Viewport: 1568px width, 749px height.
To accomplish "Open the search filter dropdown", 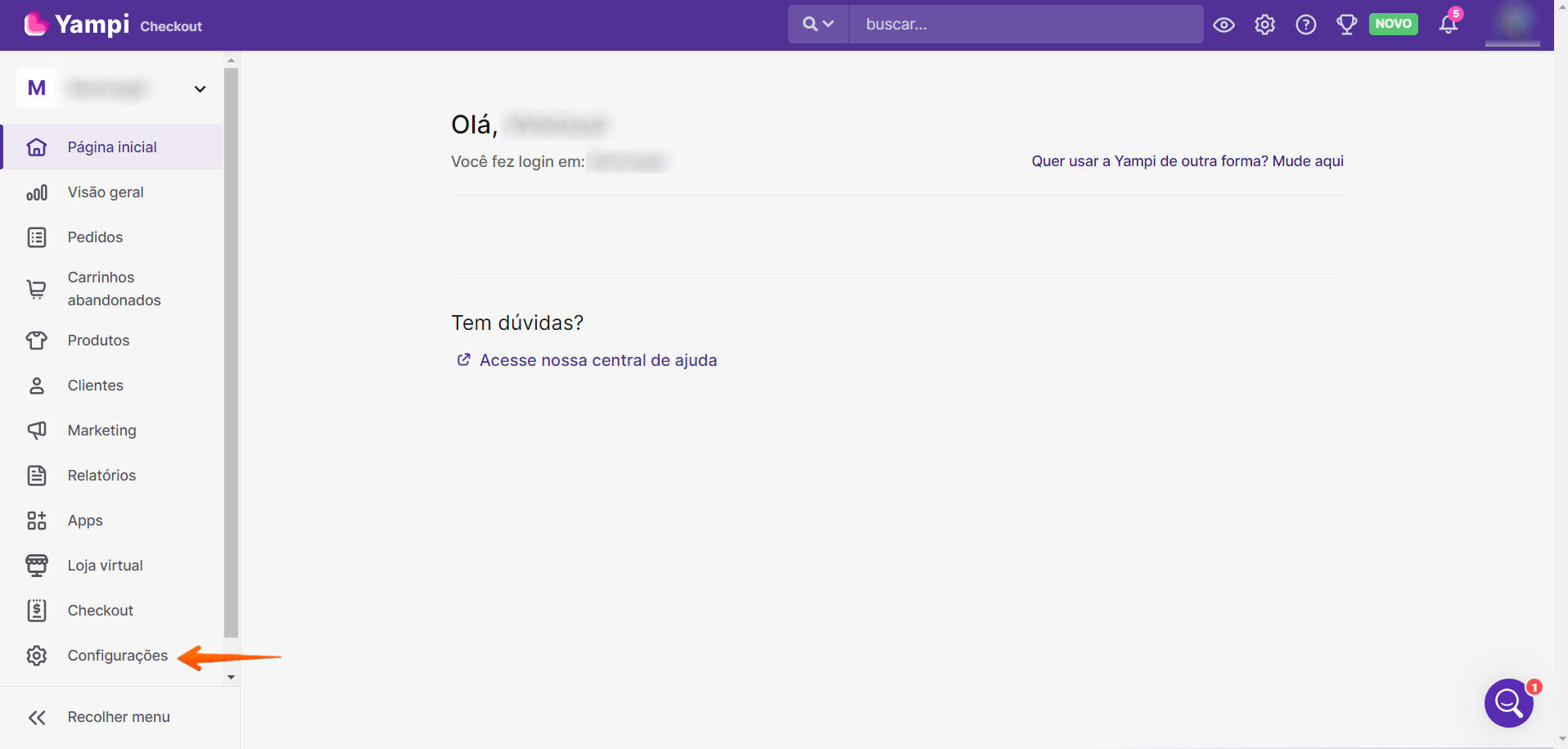I will coord(818,25).
